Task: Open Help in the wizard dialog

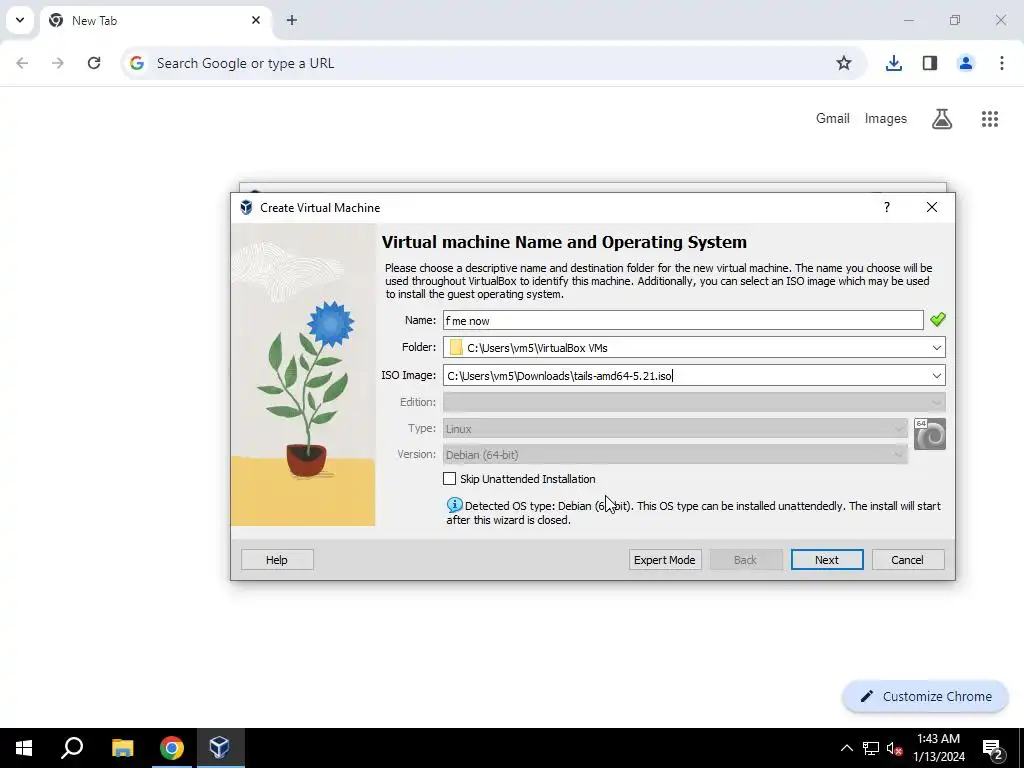Action: (277, 560)
